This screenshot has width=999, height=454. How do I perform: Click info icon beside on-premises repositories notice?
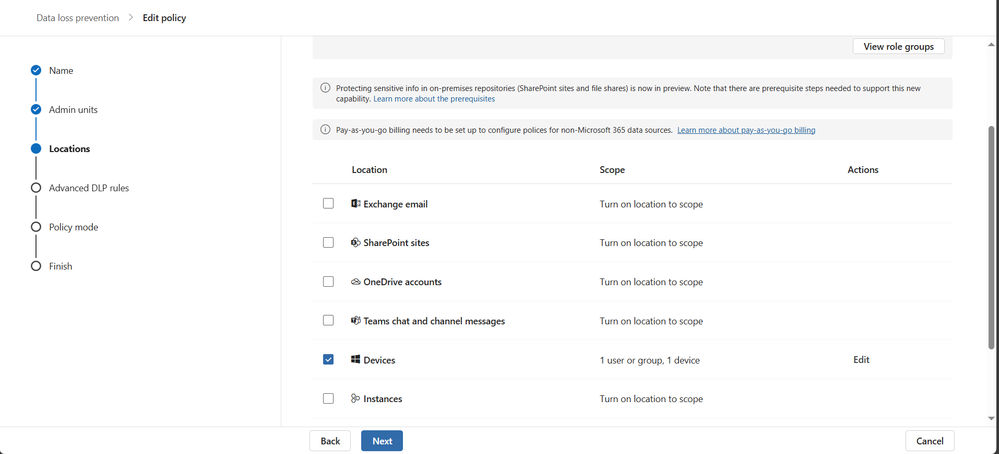(x=325, y=88)
